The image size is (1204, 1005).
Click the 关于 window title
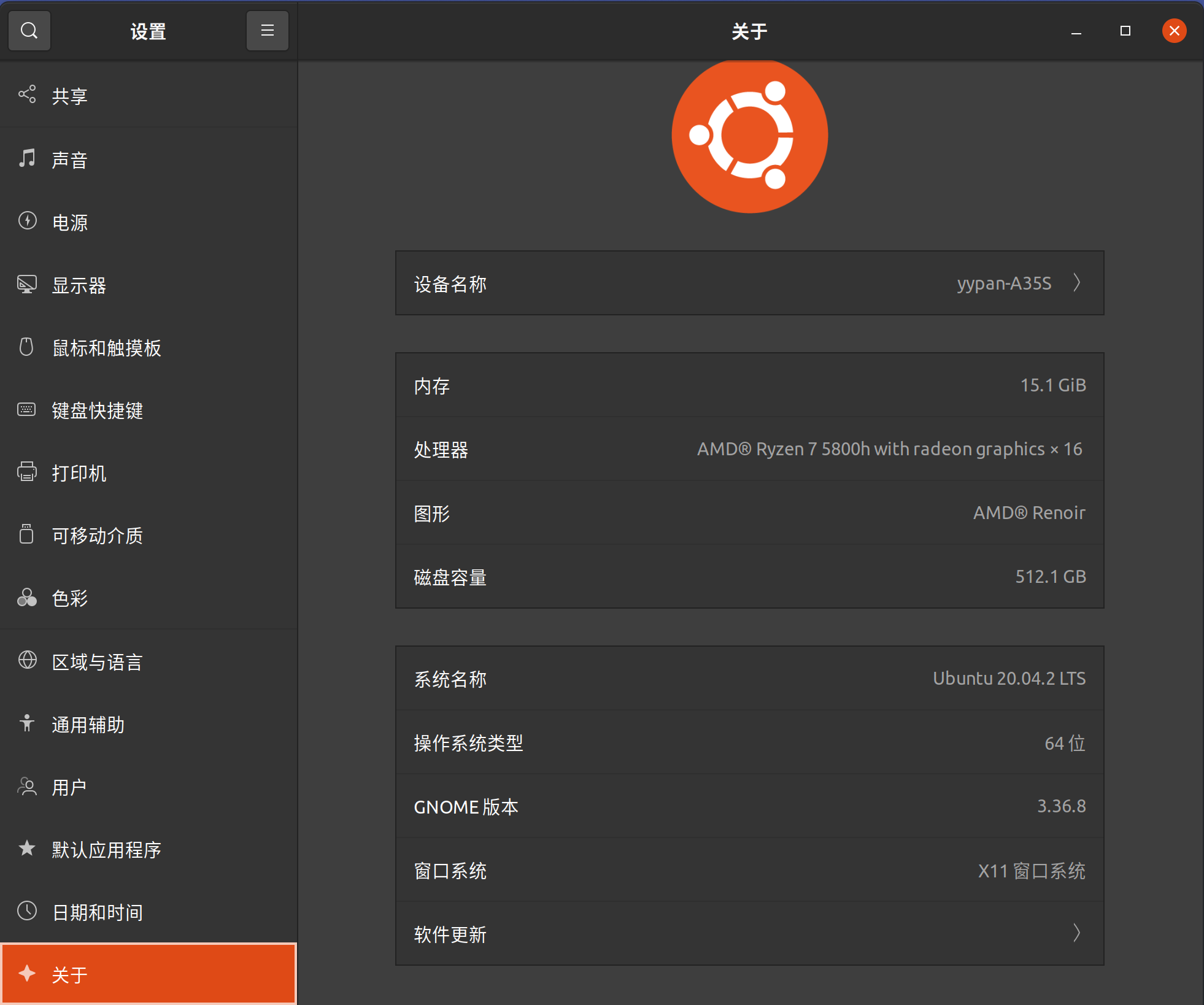point(749,31)
